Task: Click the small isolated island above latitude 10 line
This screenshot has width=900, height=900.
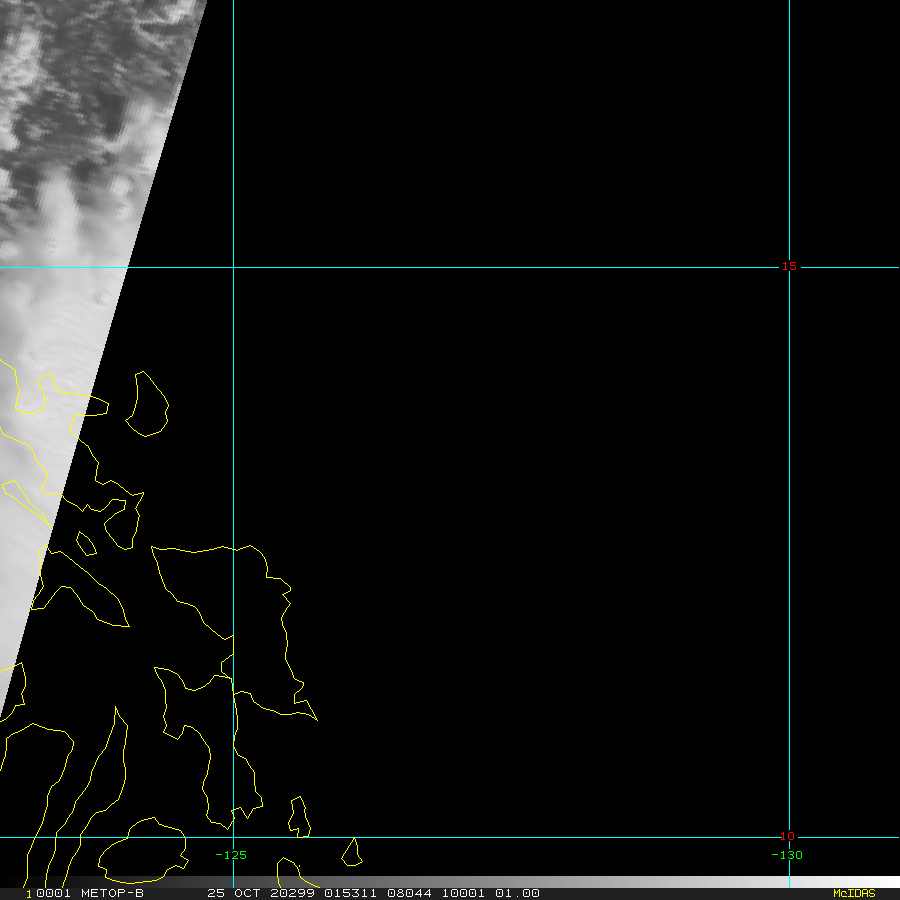Action: click(x=352, y=853)
